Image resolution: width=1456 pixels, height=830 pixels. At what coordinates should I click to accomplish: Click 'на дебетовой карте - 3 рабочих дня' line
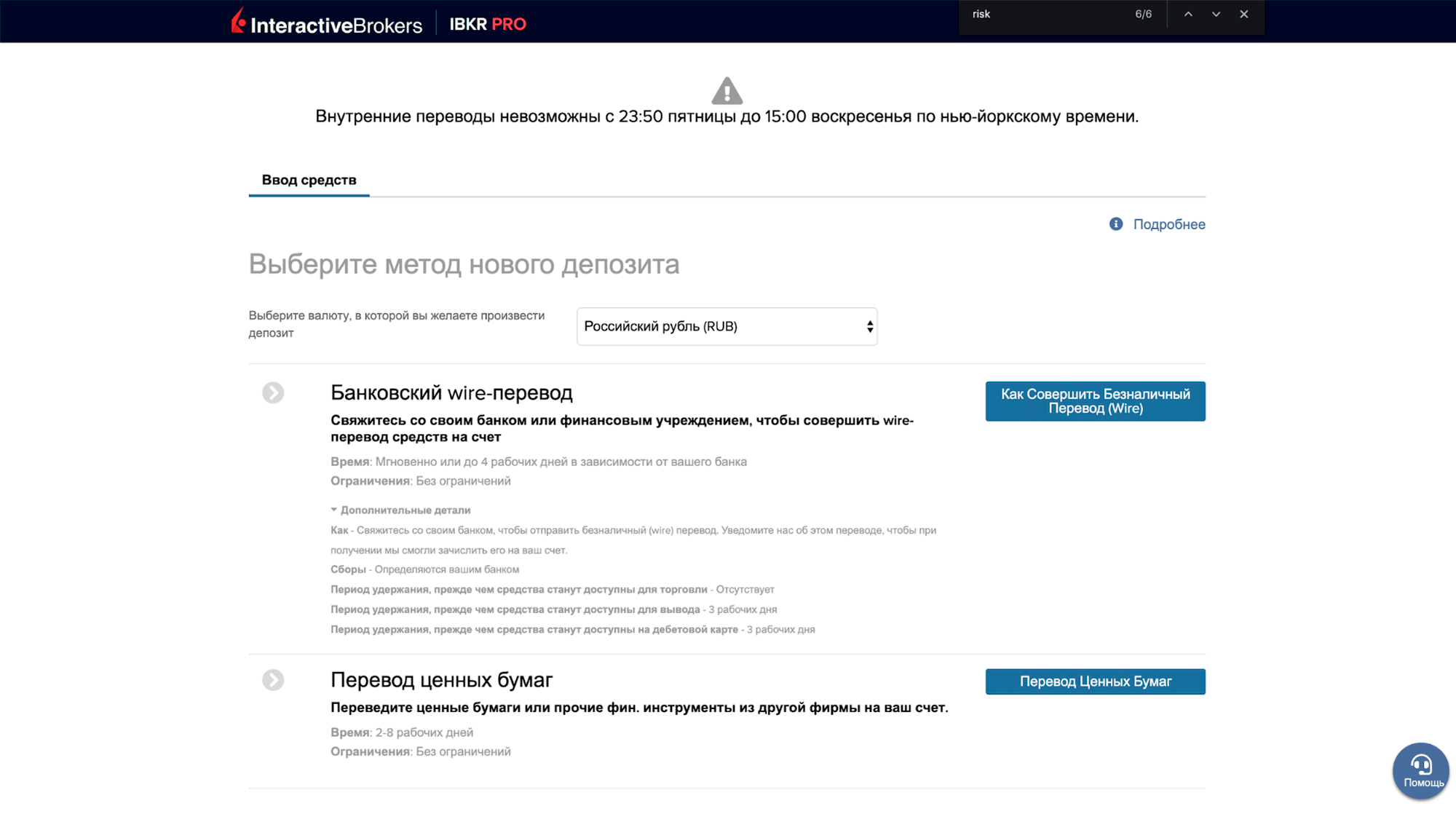[572, 630]
